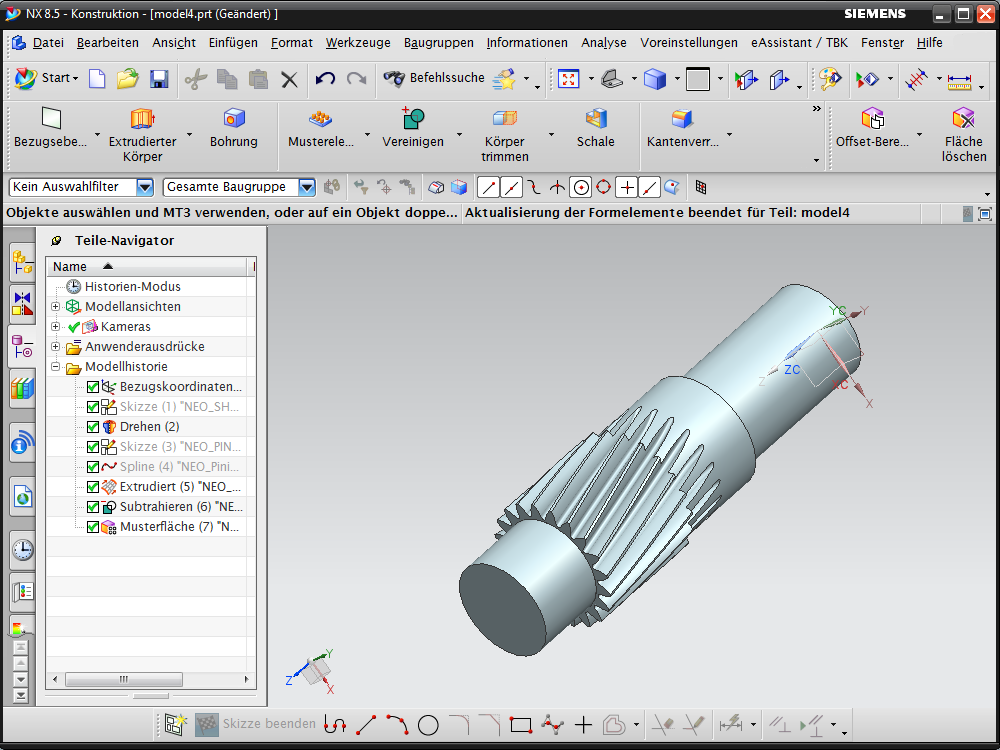Screen dimensions: 1000x750
Task: Open the Werkzeuge menu
Action: 358,43
